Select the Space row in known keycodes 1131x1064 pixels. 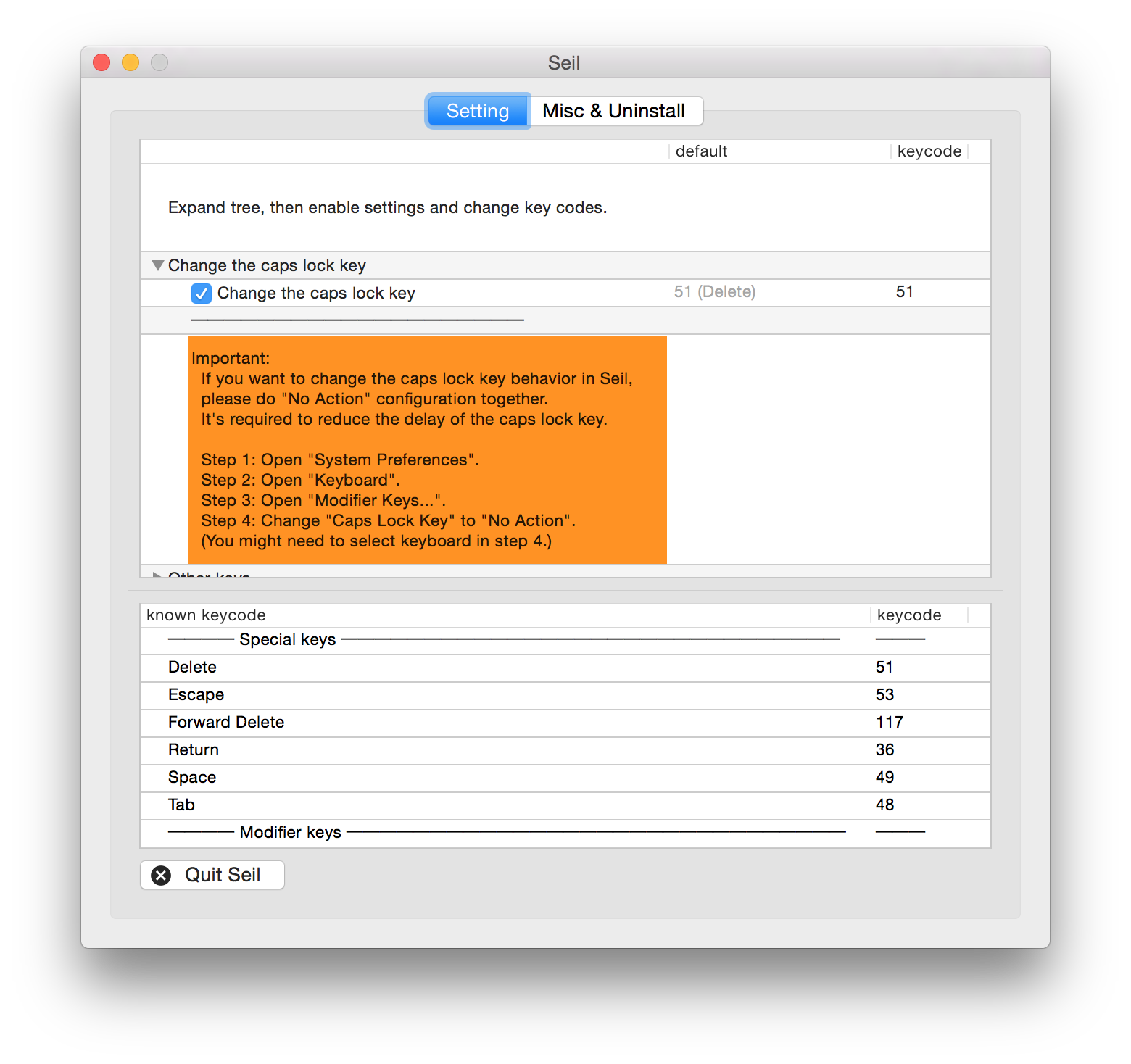(x=565, y=778)
